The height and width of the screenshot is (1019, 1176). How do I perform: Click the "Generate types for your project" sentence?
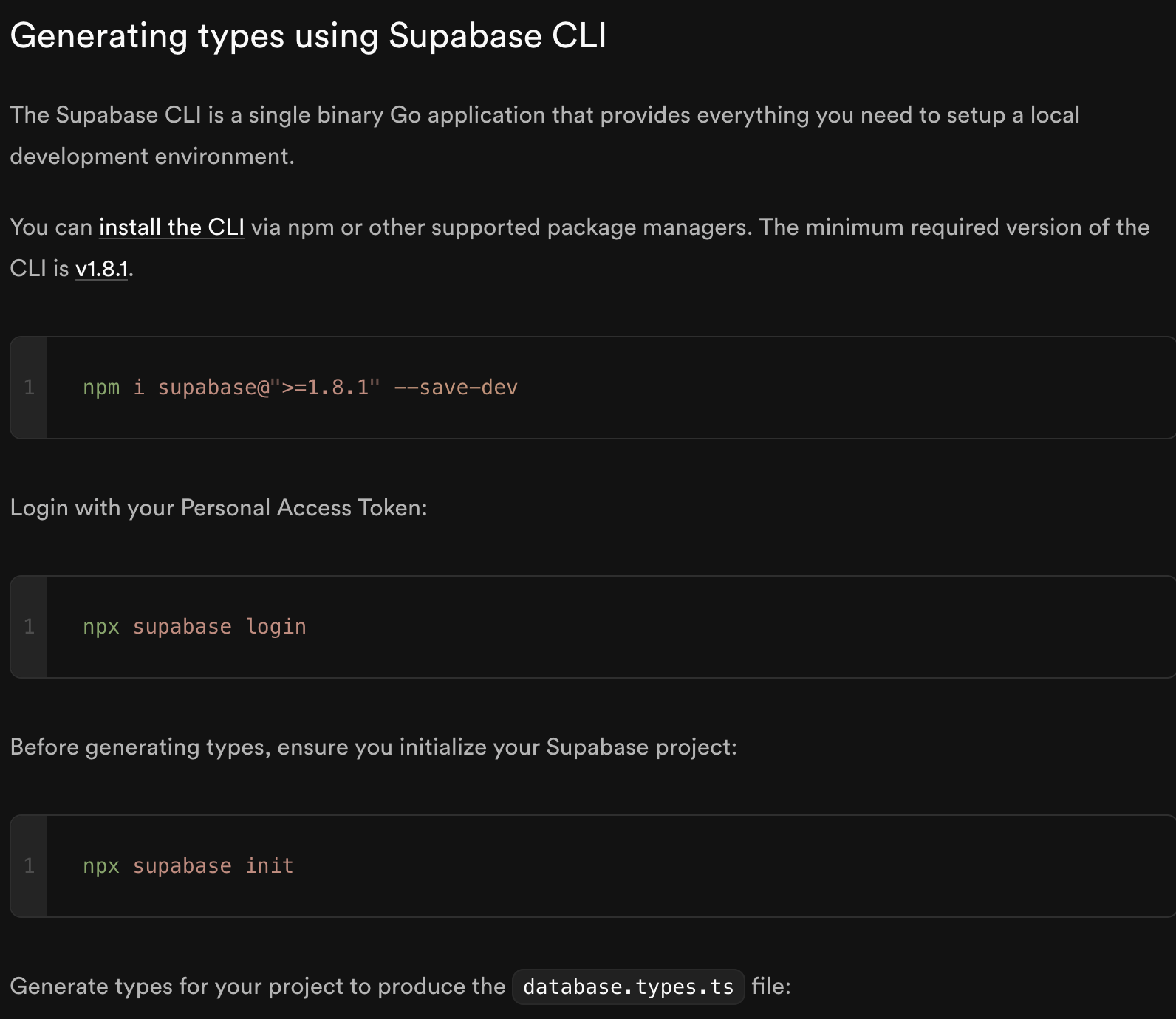click(257, 987)
